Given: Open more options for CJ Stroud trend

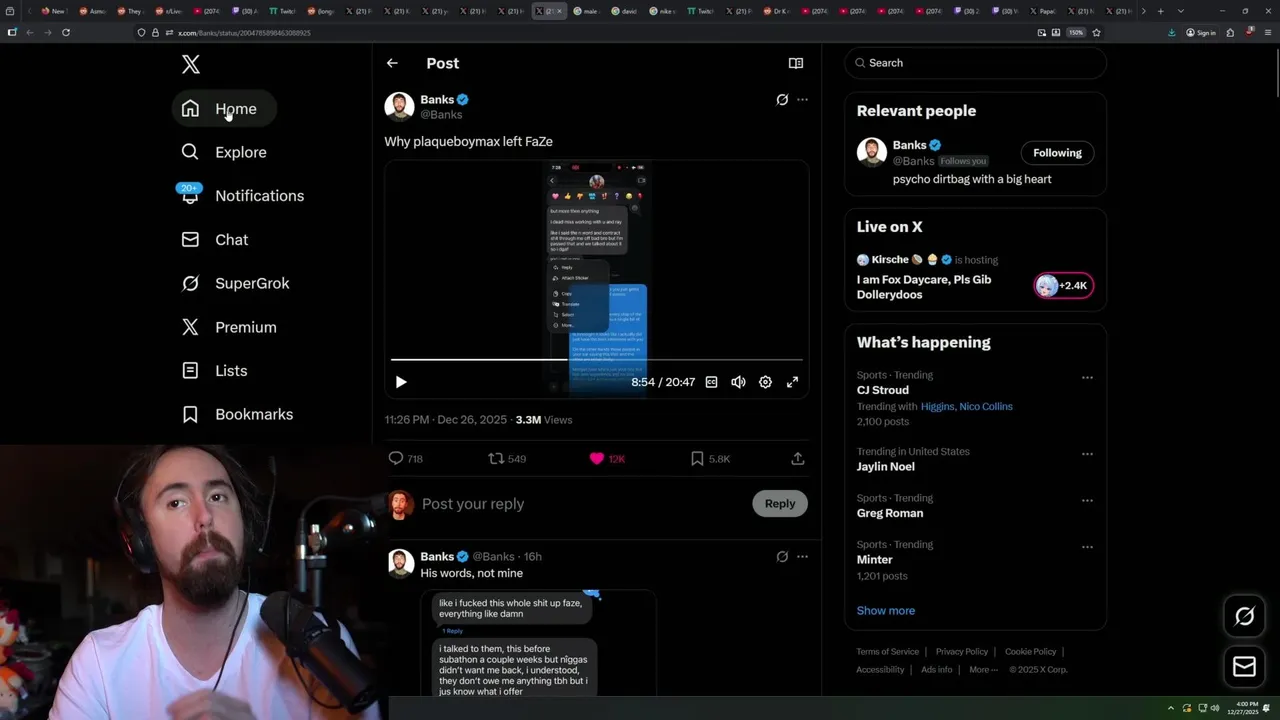Looking at the screenshot, I should 1087,378.
